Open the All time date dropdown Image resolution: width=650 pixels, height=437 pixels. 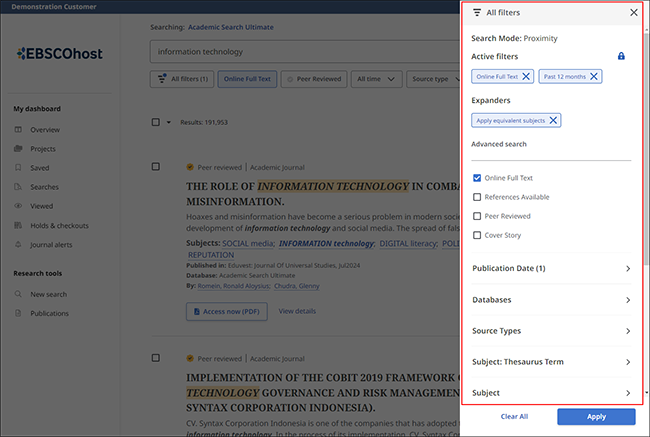[376, 79]
